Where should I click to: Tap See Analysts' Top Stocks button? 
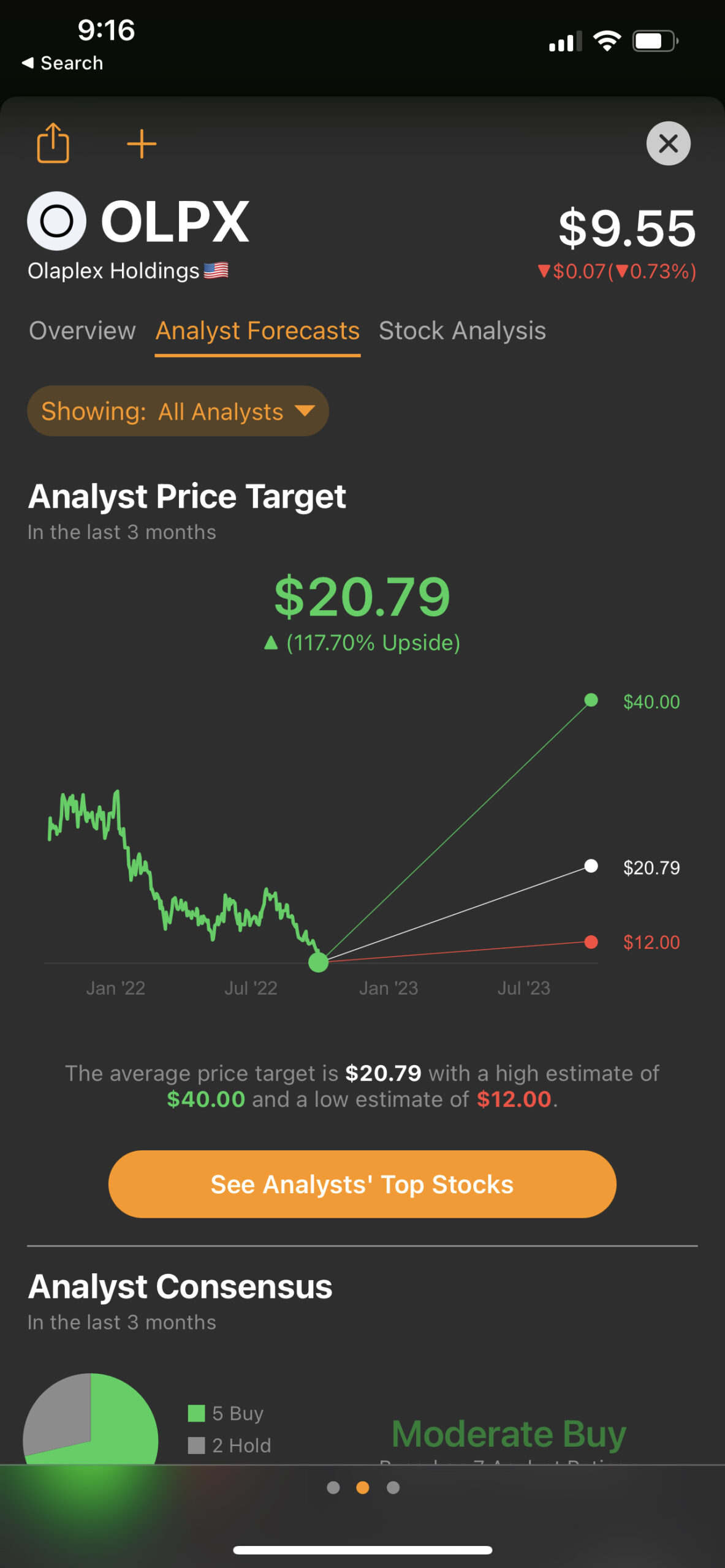coord(362,1184)
